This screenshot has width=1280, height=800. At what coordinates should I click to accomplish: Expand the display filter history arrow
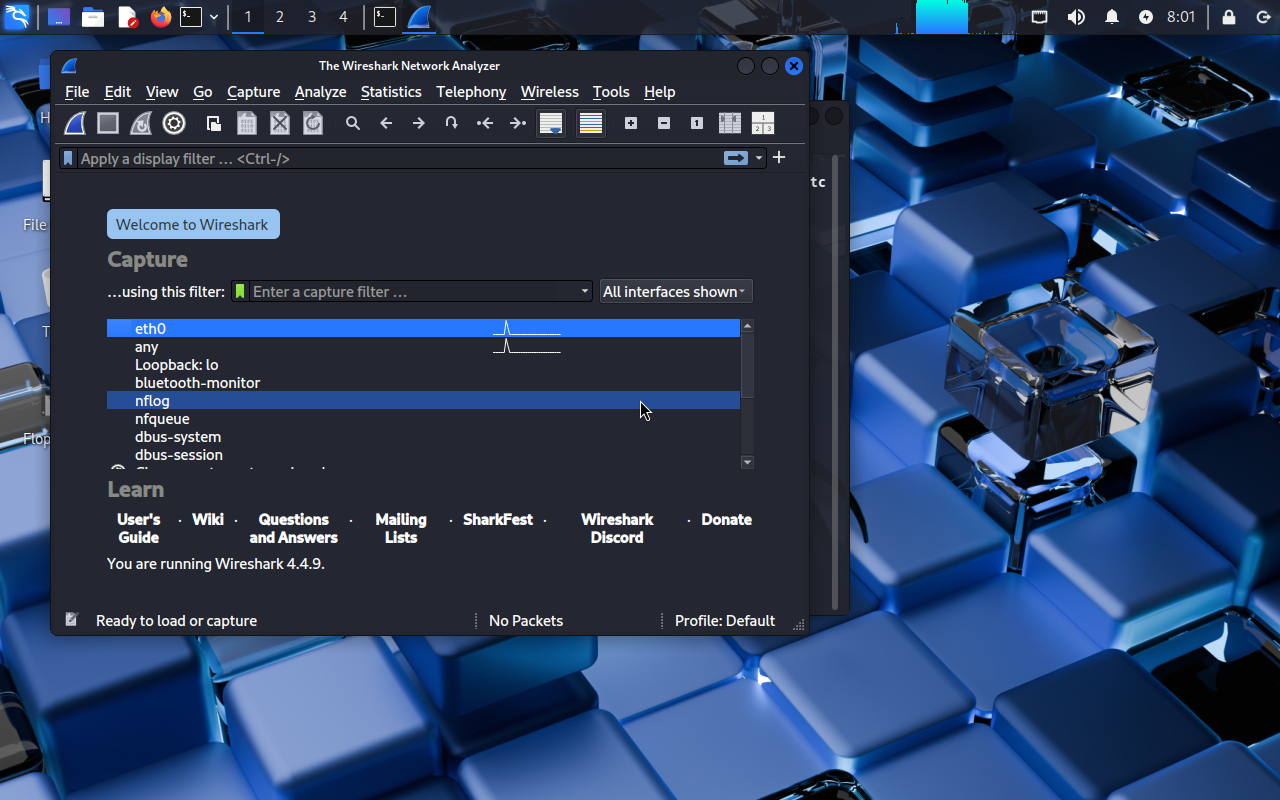(759, 158)
